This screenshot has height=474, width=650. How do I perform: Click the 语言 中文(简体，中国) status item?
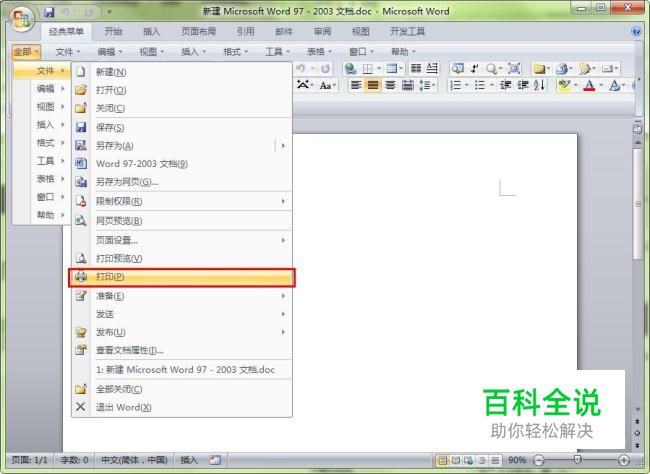coord(134,459)
